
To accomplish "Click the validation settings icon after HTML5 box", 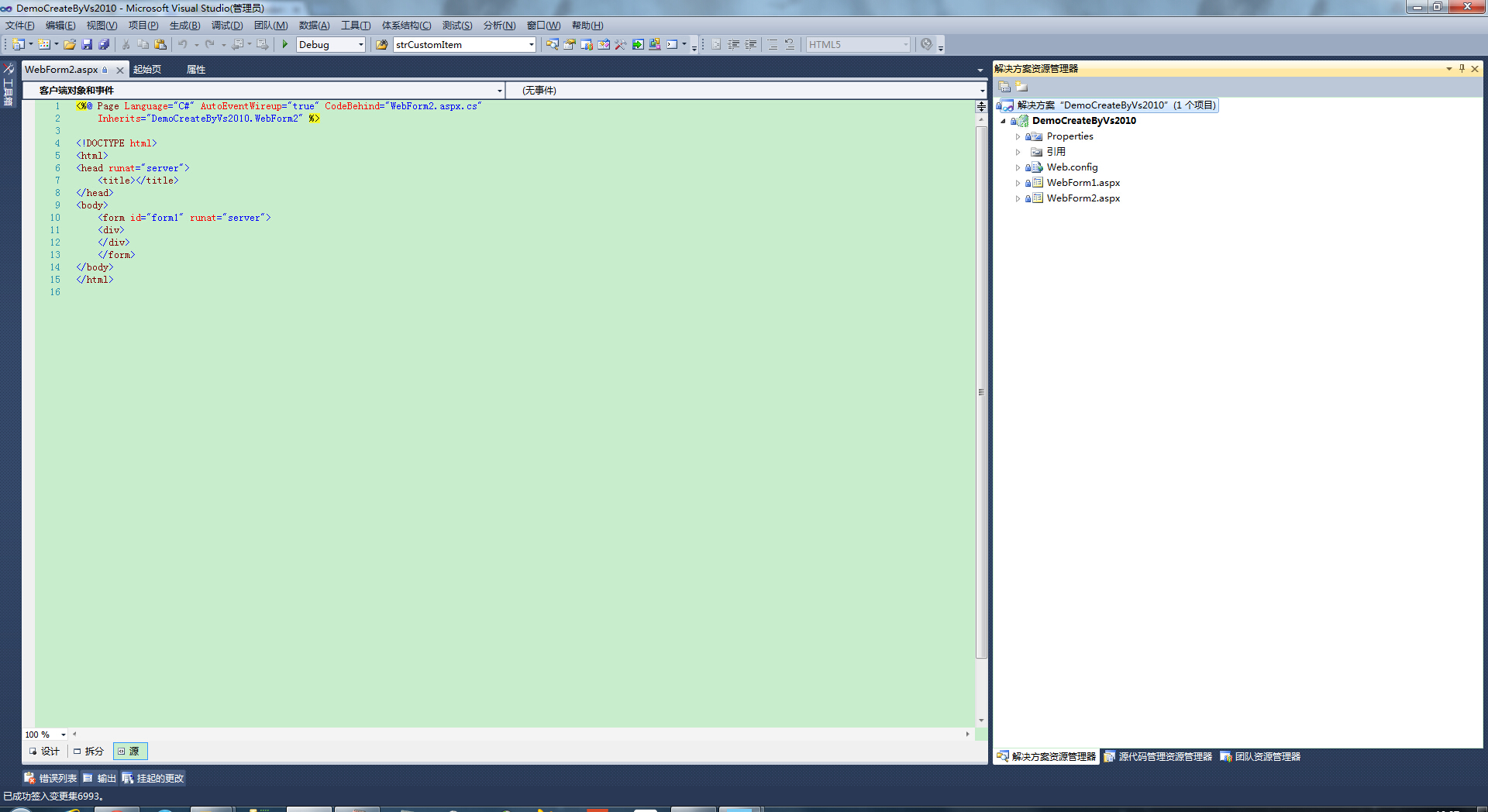I will coord(926,44).
